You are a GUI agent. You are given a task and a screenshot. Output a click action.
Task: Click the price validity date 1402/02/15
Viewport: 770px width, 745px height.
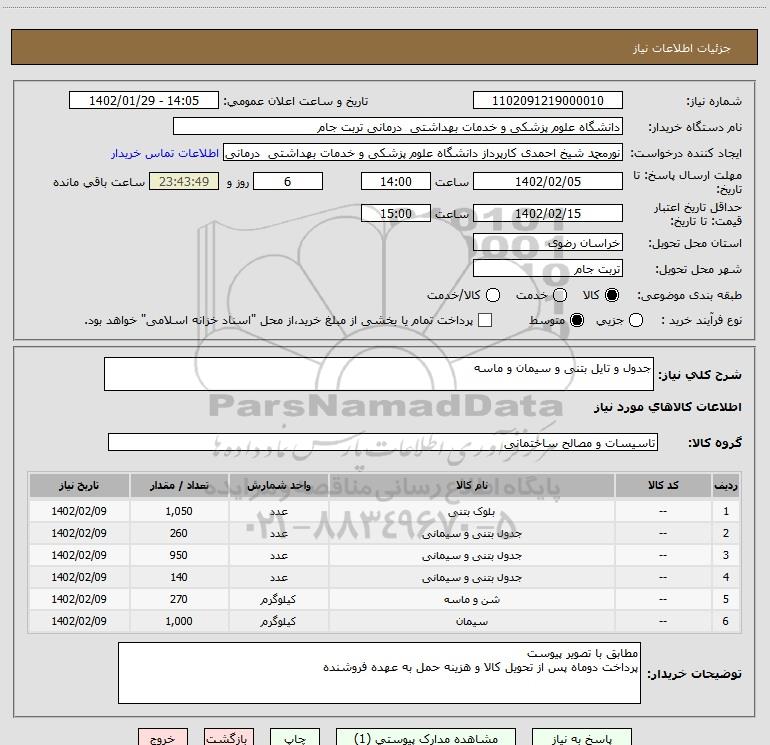pos(548,213)
